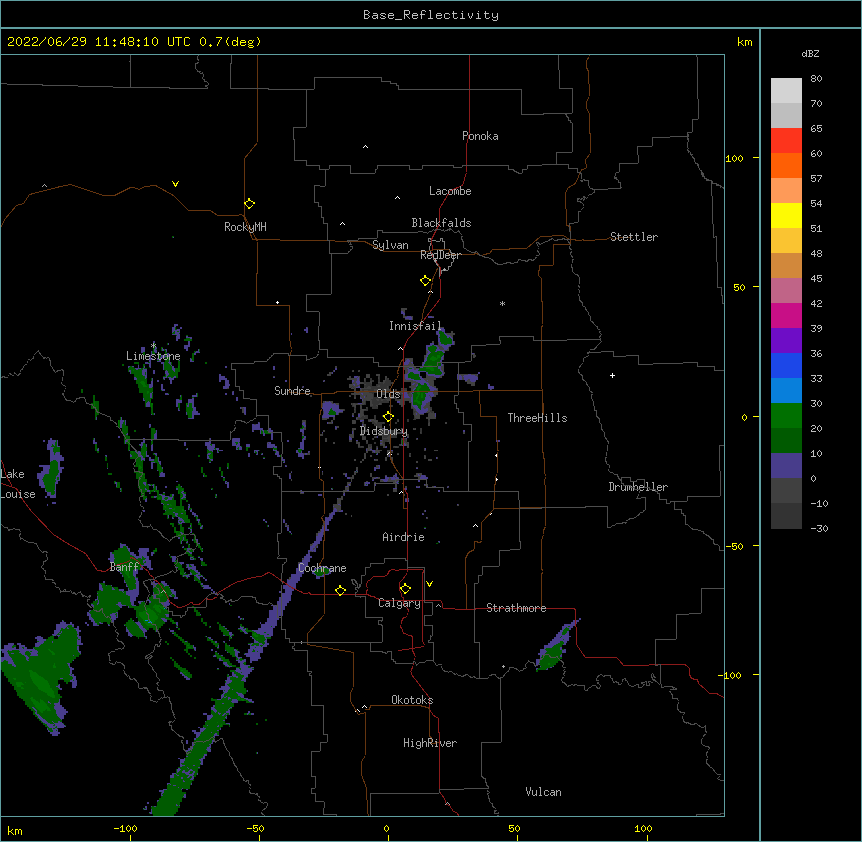Click the RedDeer label
This screenshot has height=842, width=862.
point(440,255)
